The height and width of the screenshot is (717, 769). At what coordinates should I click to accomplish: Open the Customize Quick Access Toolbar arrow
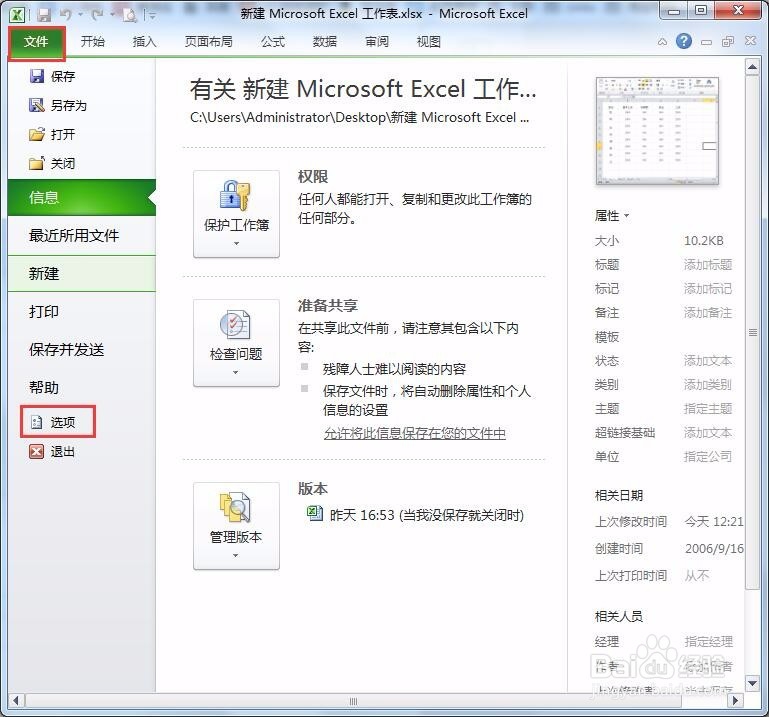pyautogui.click(x=153, y=16)
